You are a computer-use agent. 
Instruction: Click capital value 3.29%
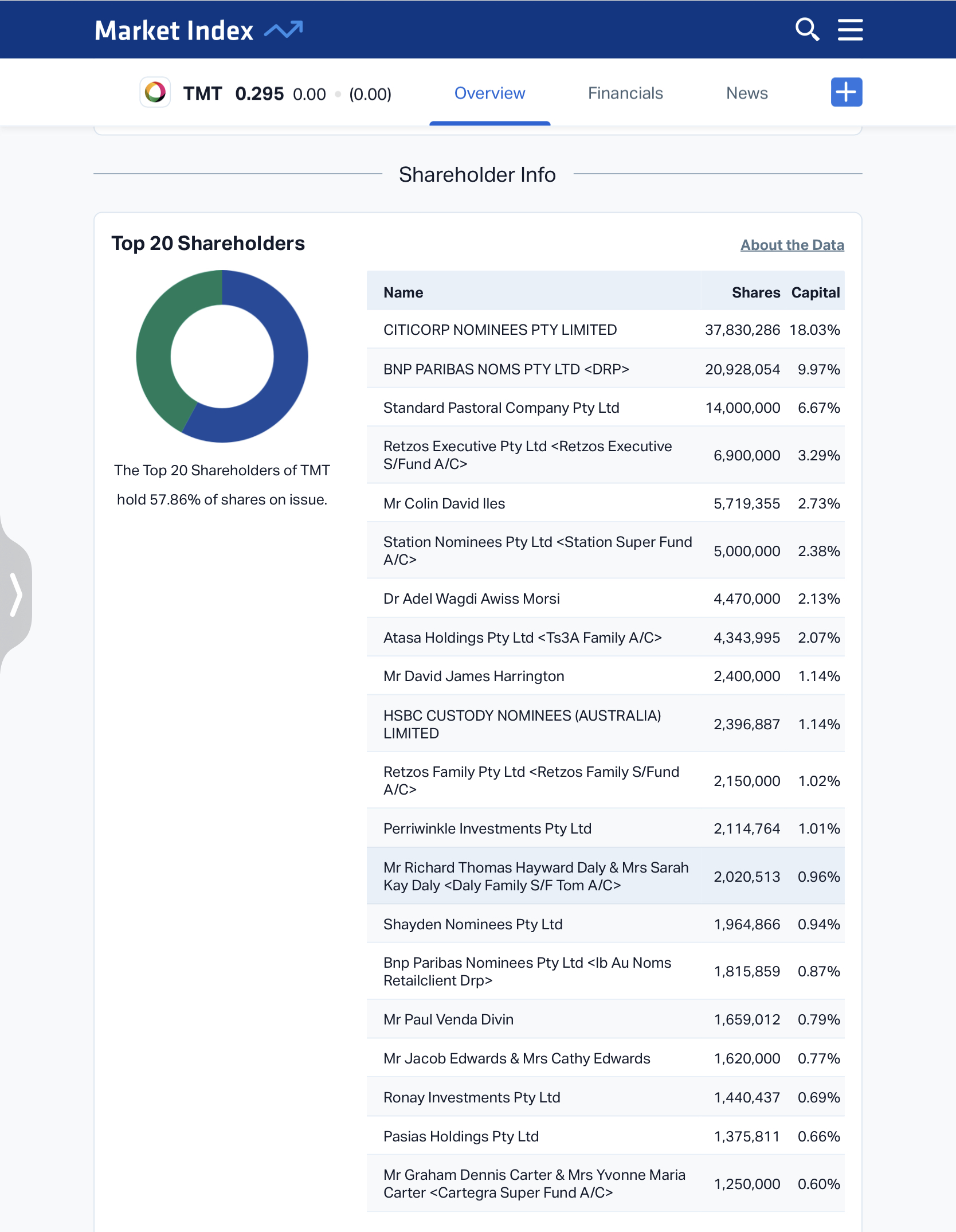[819, 456]
